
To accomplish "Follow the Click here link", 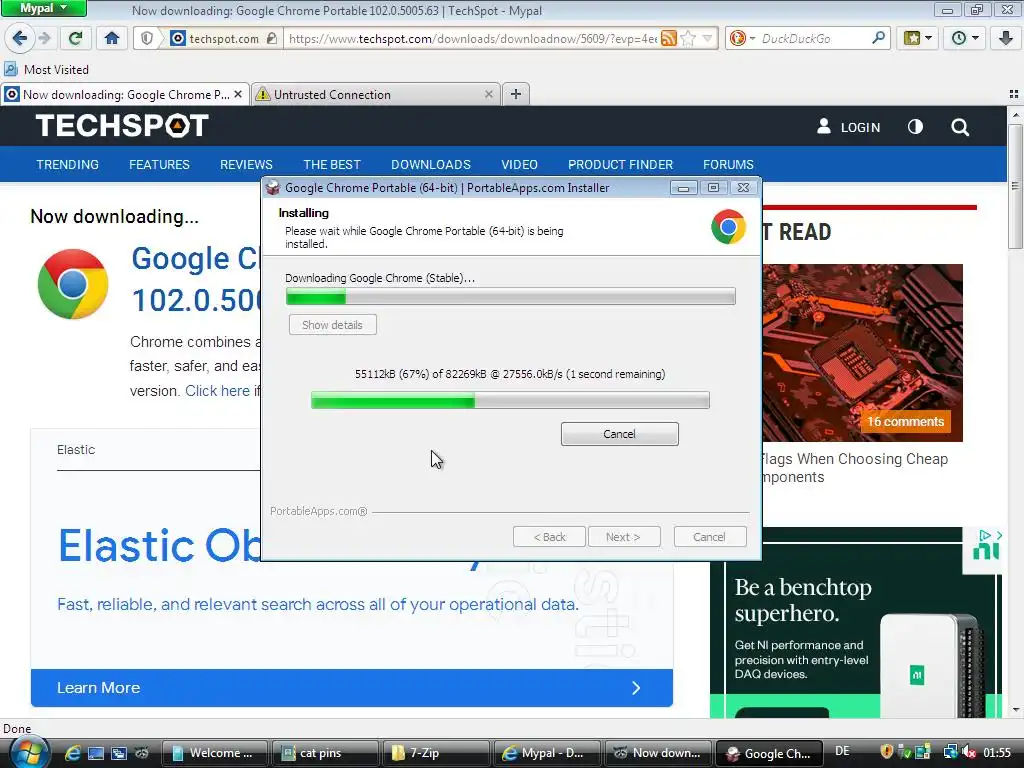I will pos(217,391).
